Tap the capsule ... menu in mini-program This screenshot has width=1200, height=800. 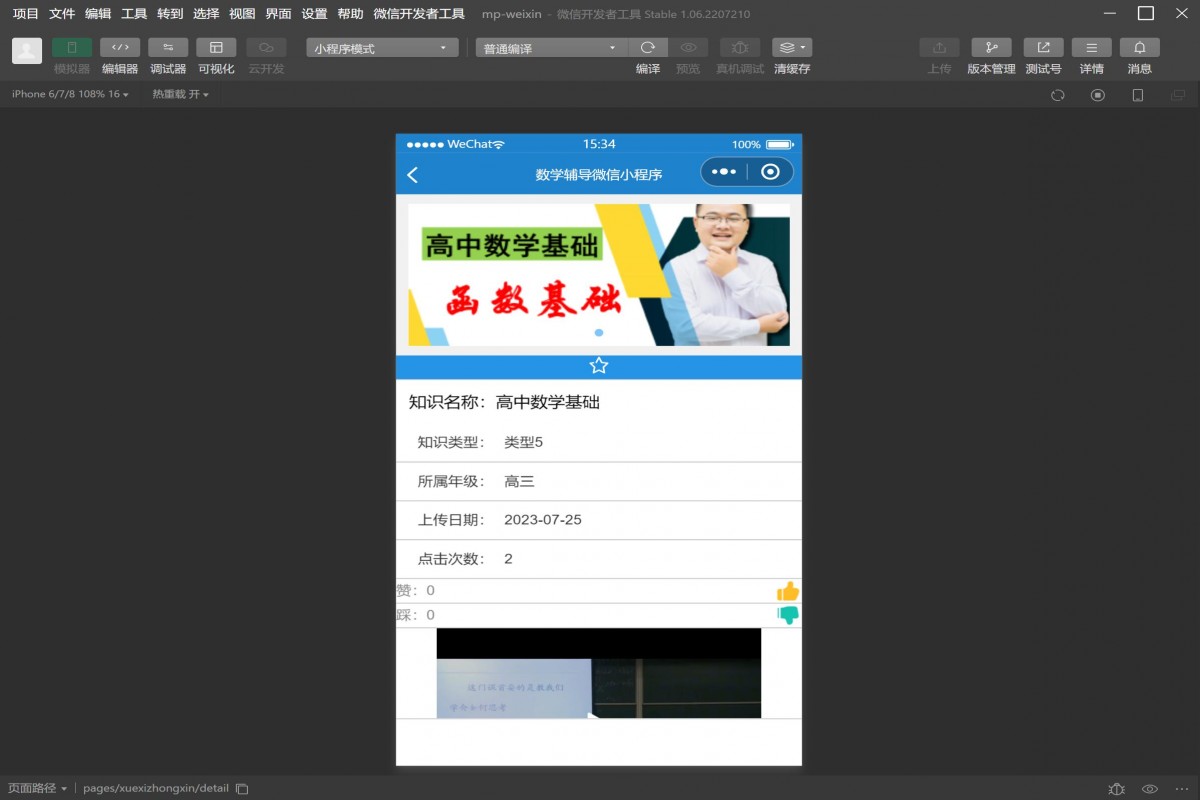723,171
